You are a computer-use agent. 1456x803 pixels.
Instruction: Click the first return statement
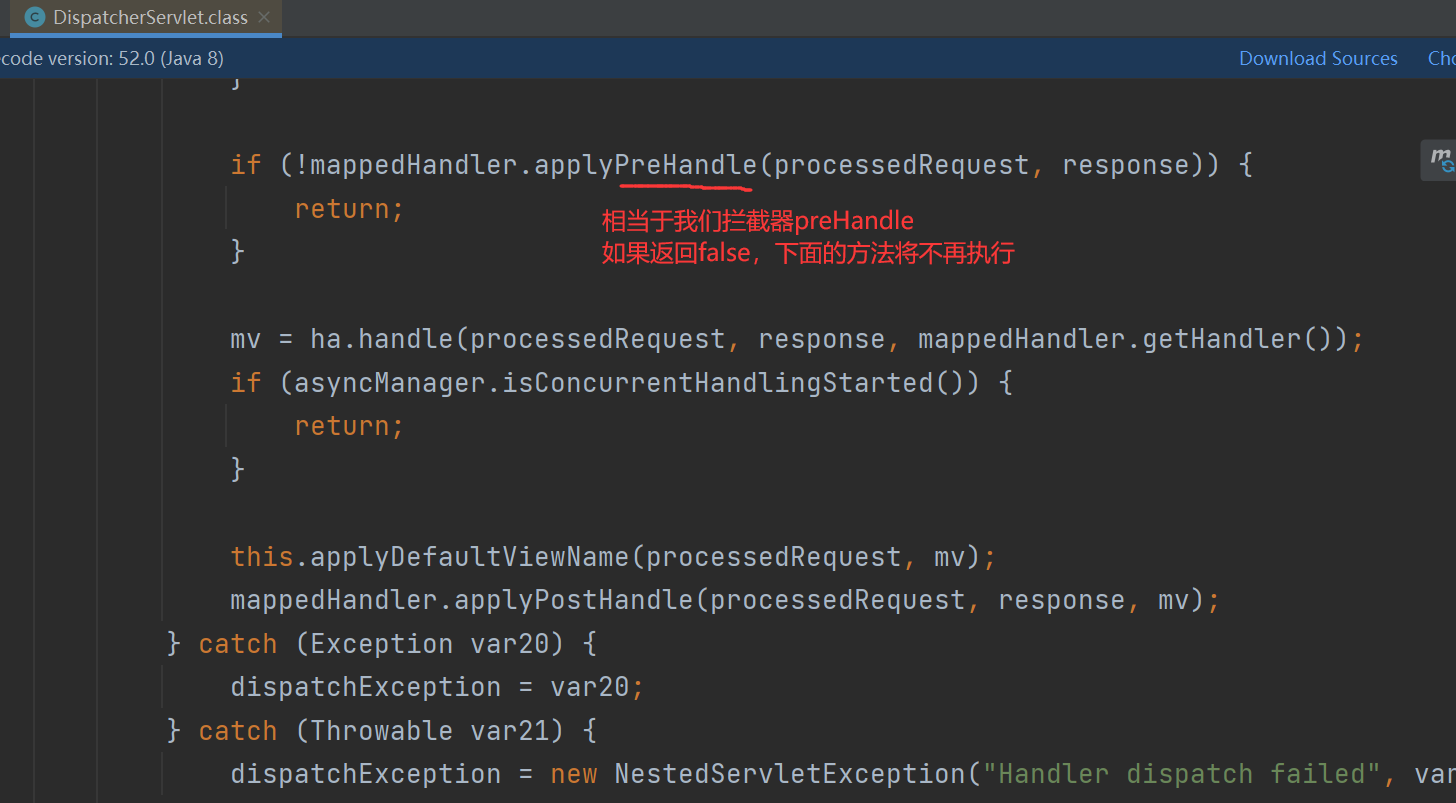[349, 209]
